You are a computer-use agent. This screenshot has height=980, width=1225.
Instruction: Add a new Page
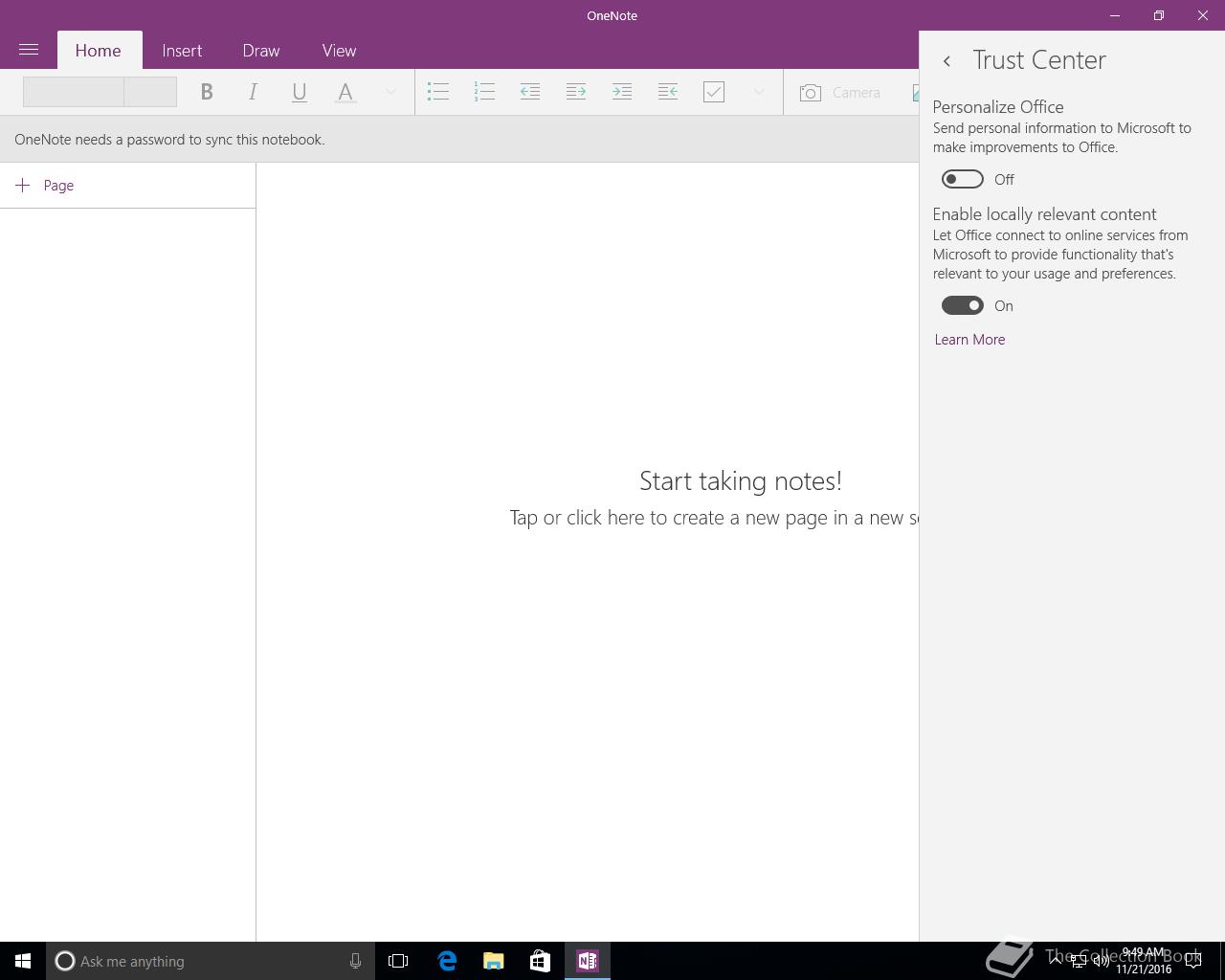coord(45,186)
